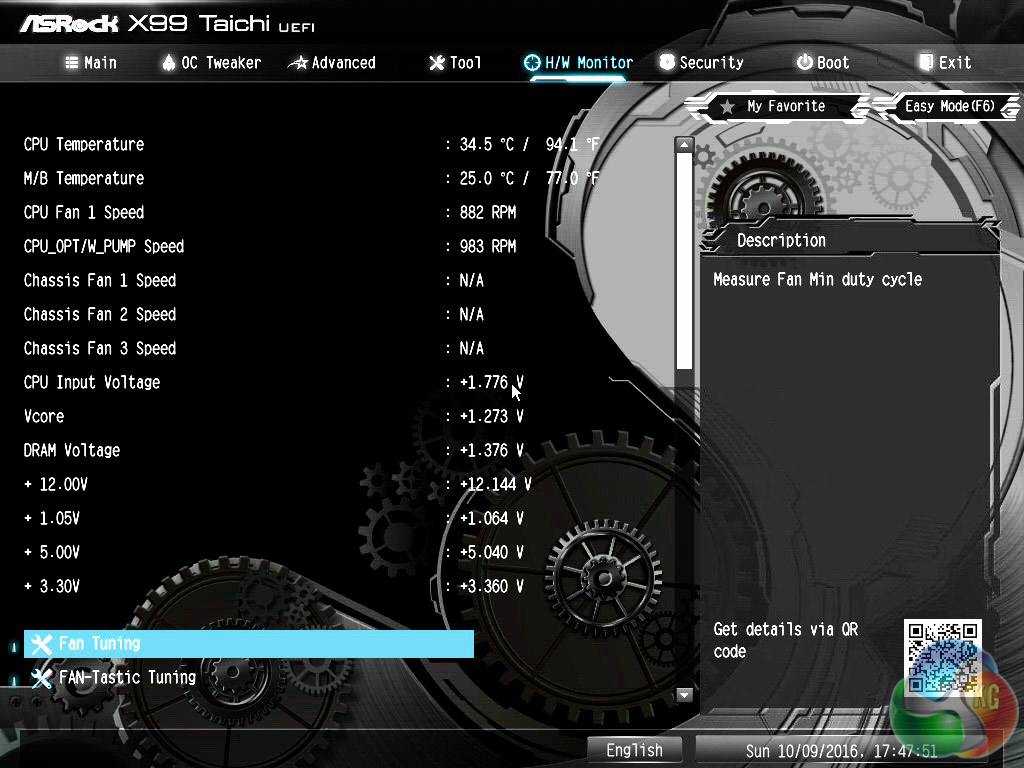The width and height of the screenshot is (1024, 768).
Task: Click the Exit door icon
Action: 926,62
